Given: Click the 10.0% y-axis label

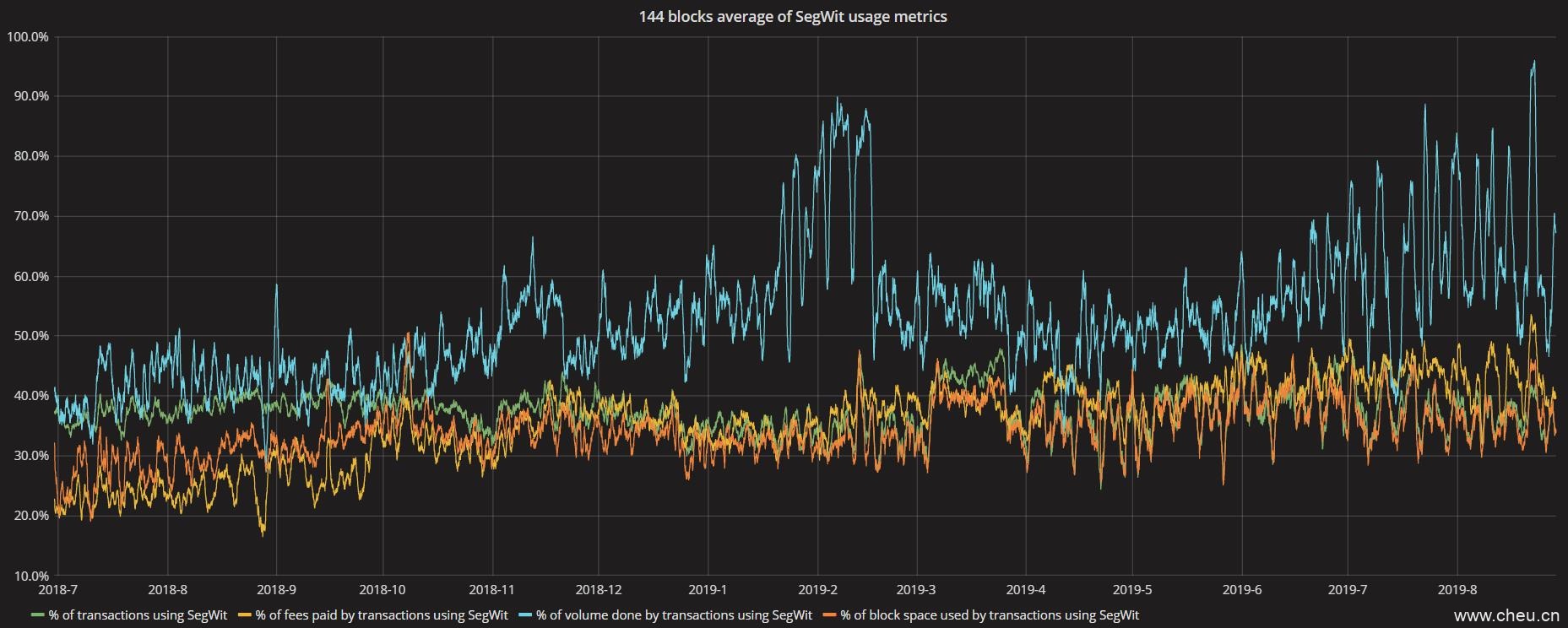Looking at the screenshot, I should [30, 576].
